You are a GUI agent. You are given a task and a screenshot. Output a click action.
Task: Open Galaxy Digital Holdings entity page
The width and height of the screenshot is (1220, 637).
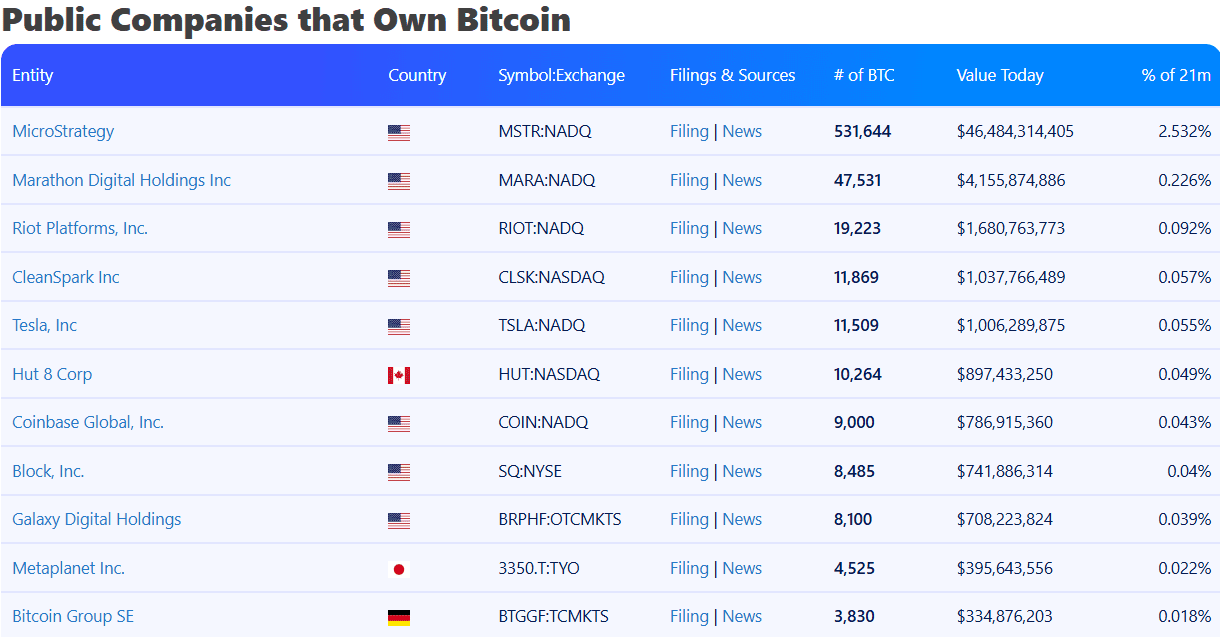click(x=96, y=519)
